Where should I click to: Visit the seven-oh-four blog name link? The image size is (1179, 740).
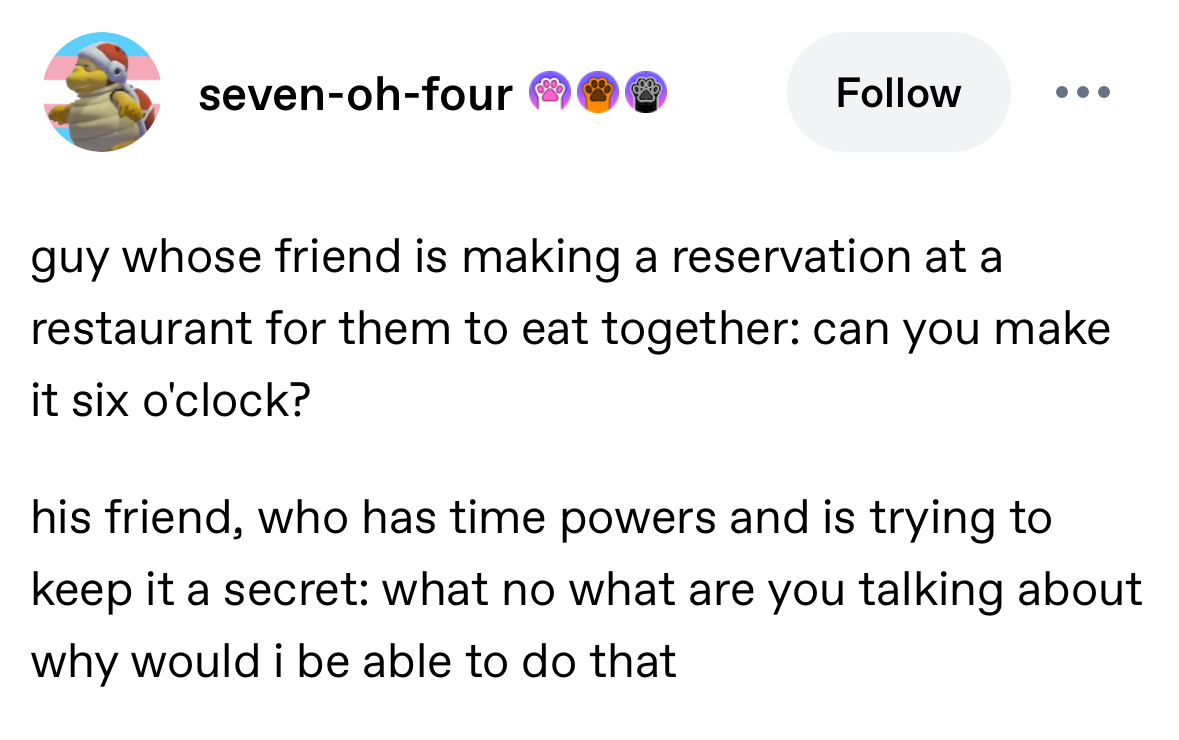coord(355,94)
